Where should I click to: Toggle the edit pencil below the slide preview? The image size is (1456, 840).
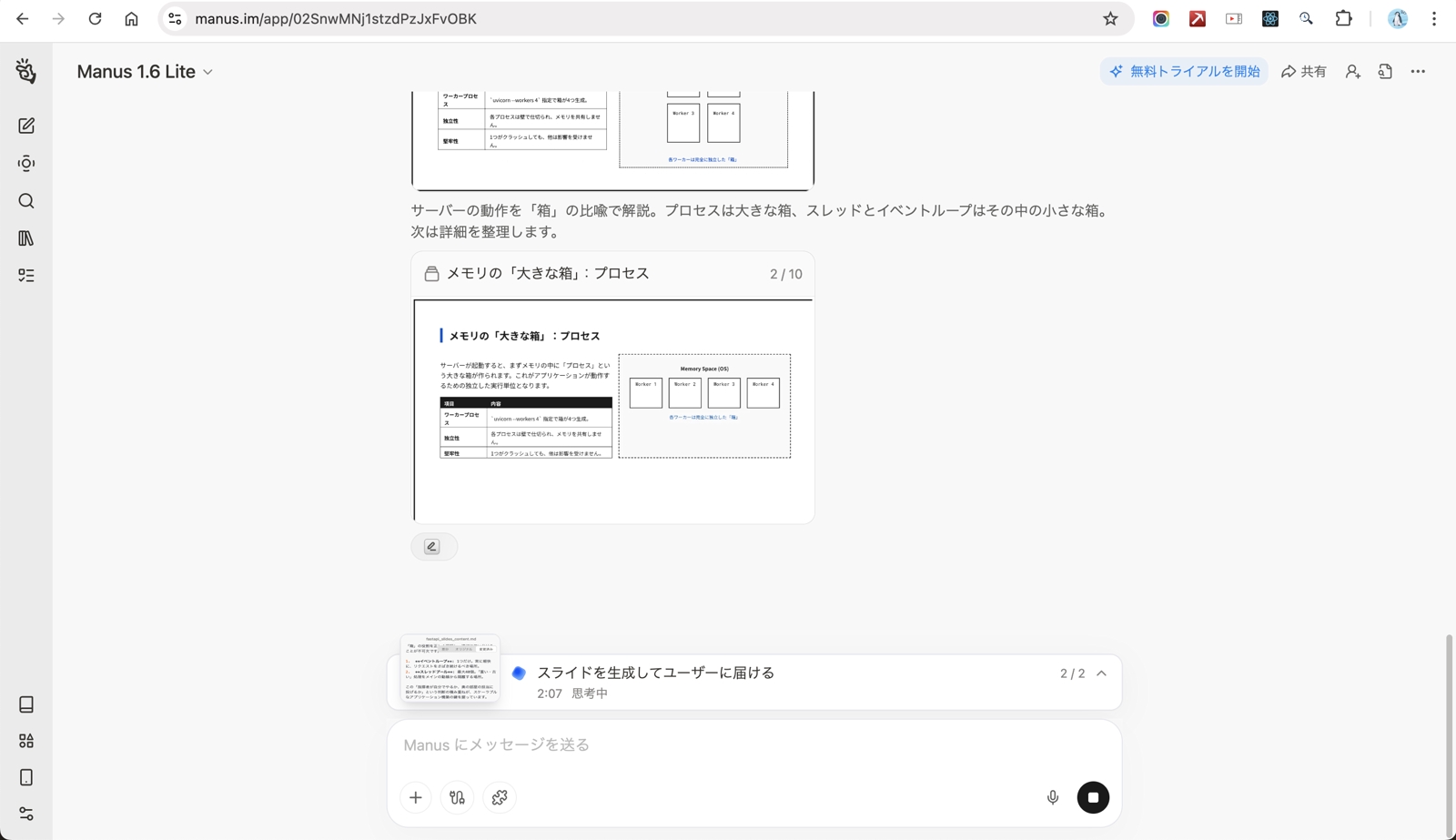pyautogui.click(x=433, y=546)
